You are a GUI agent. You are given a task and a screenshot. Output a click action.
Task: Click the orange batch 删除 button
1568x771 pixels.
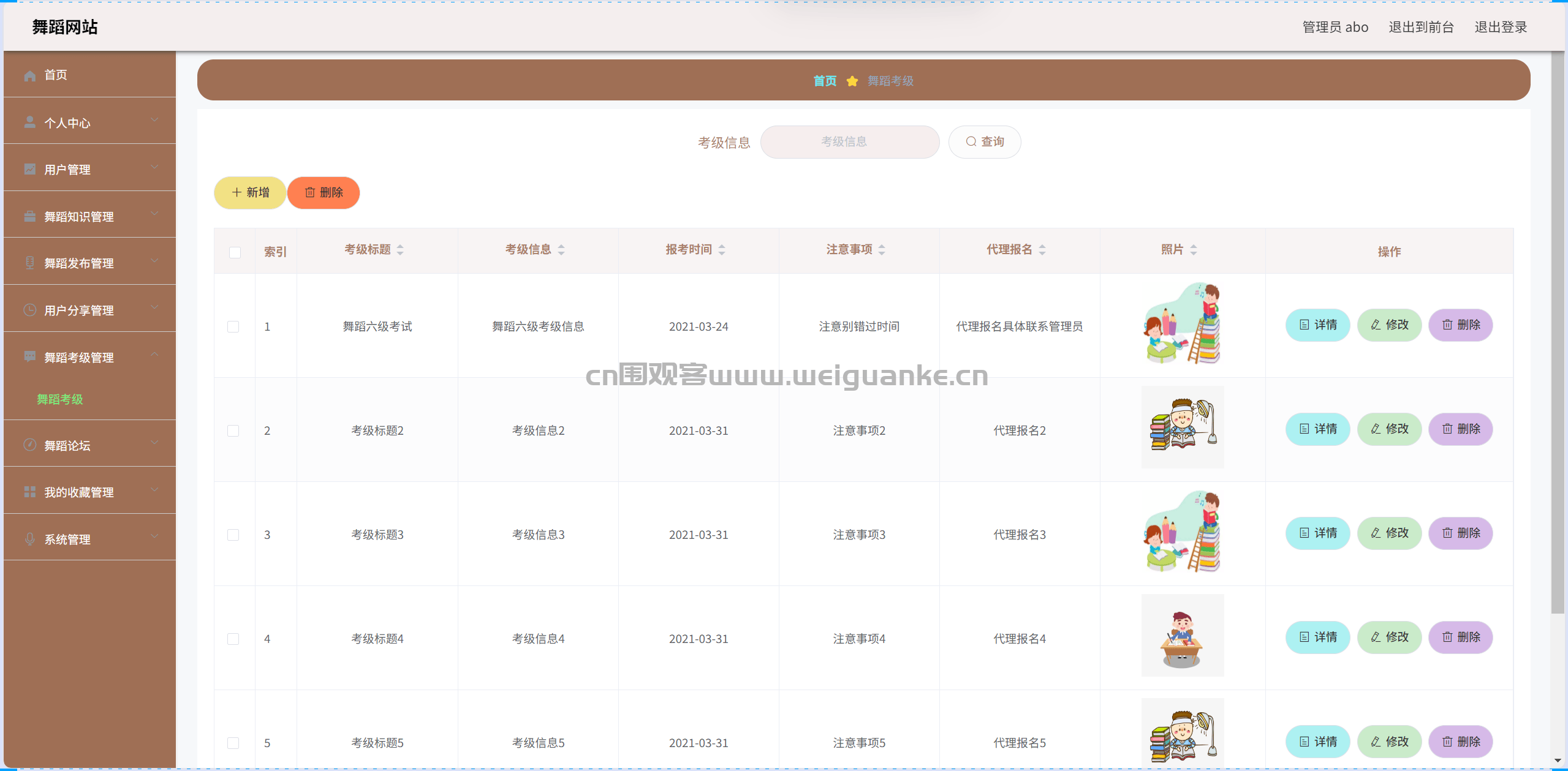coord(324,193)
